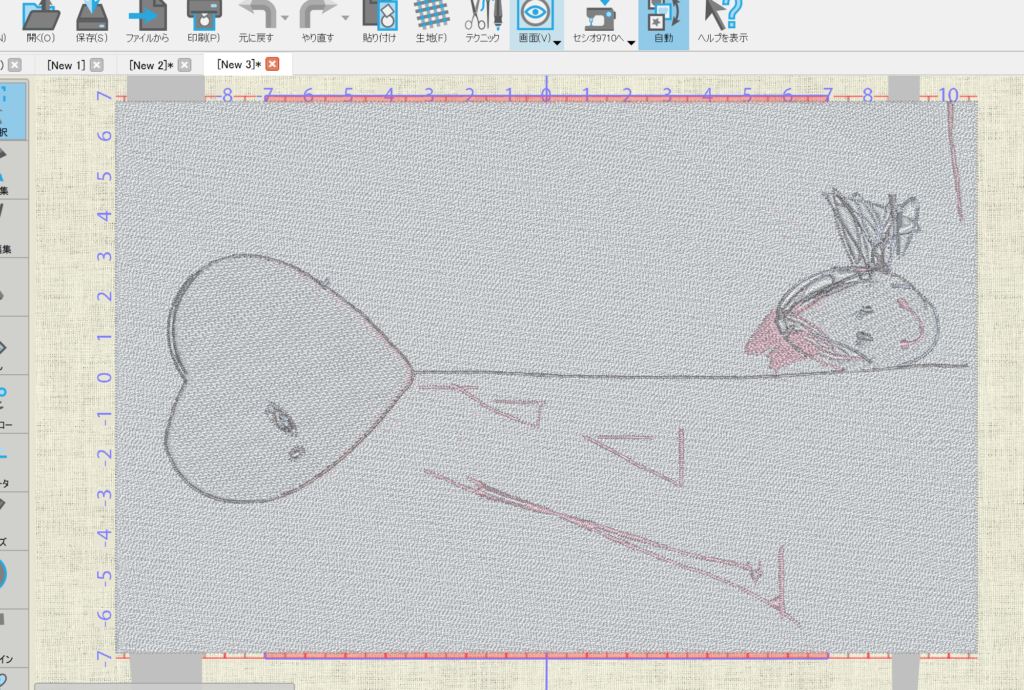1024x690 pixels.
Task: Expand the redo (やり直す) dropdown arrow
Action: [345, 19]
